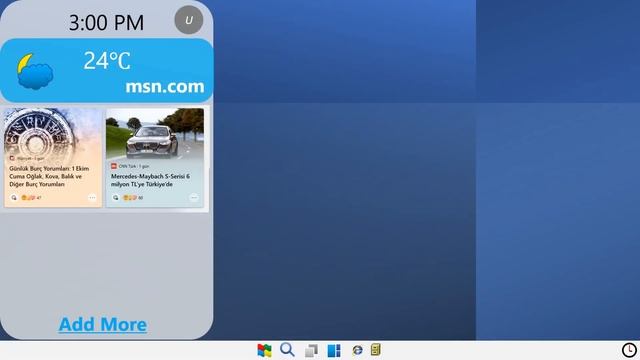This screenshot has height=360, width=640.
Task: Open the file cabinet taskbar icon
Action: (376, 350)
